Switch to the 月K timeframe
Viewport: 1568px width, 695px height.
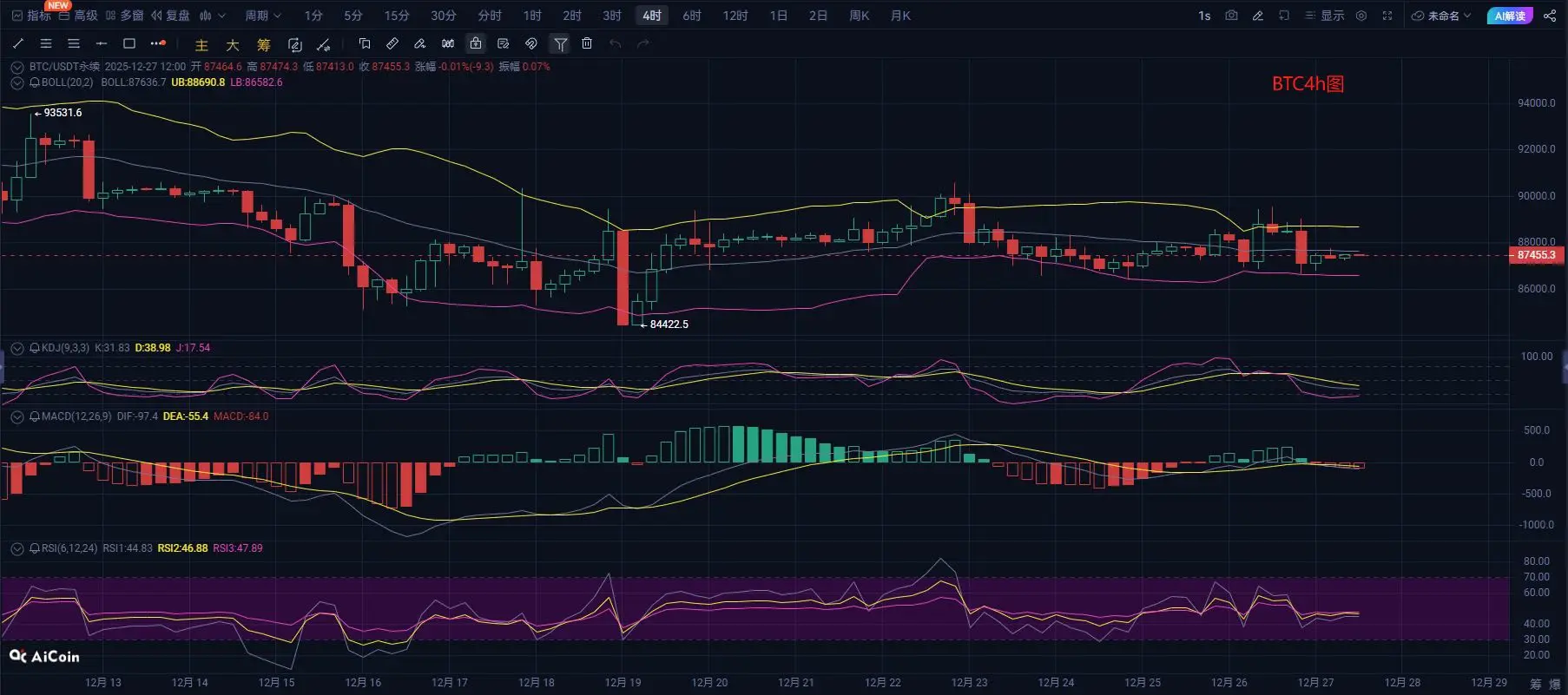click(900, 16)
